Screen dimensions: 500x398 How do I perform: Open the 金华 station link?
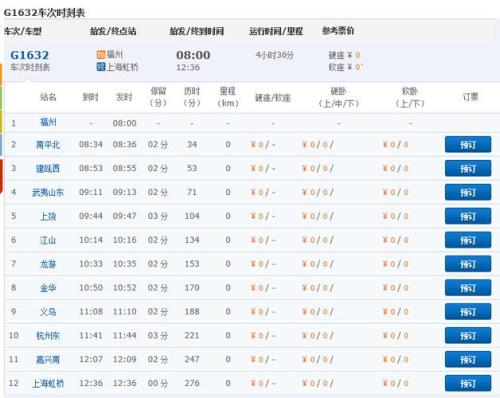pyautogui.click(x=48, y=288)
